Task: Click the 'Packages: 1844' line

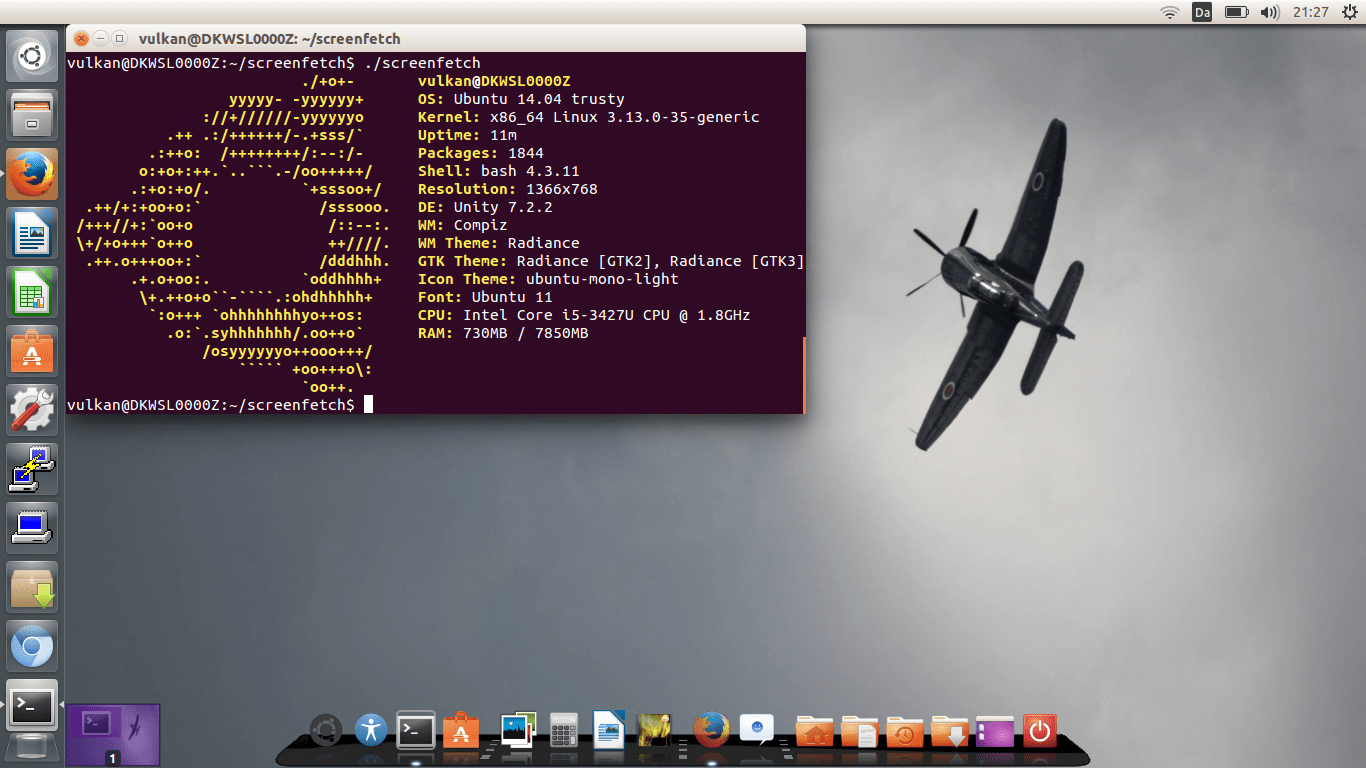Action: click(481, 153)
